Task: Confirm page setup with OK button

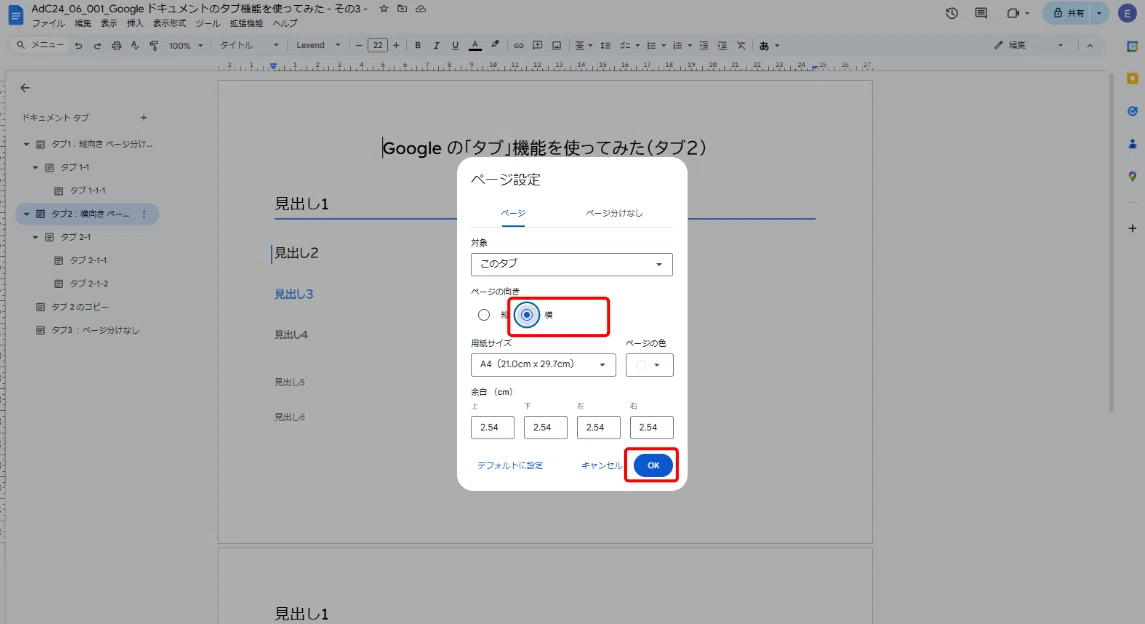Action: click(653, 466)
